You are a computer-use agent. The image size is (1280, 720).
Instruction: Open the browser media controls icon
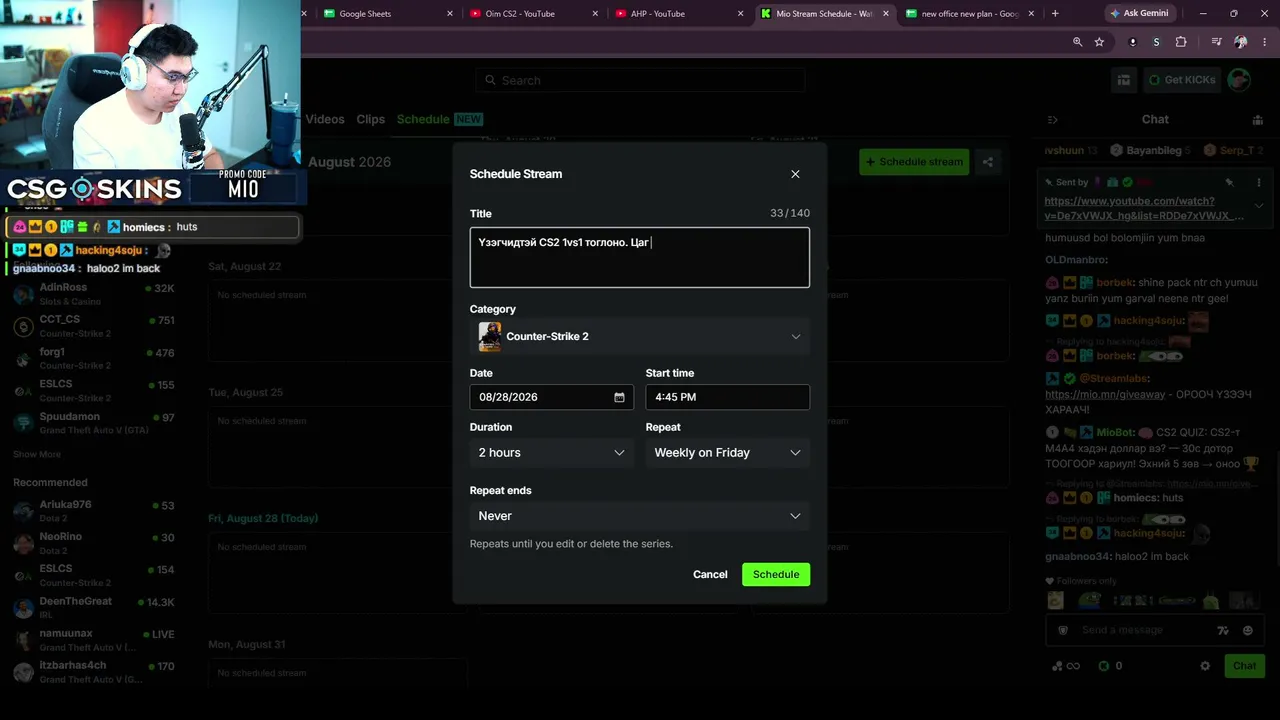(x=1216, y=42)
